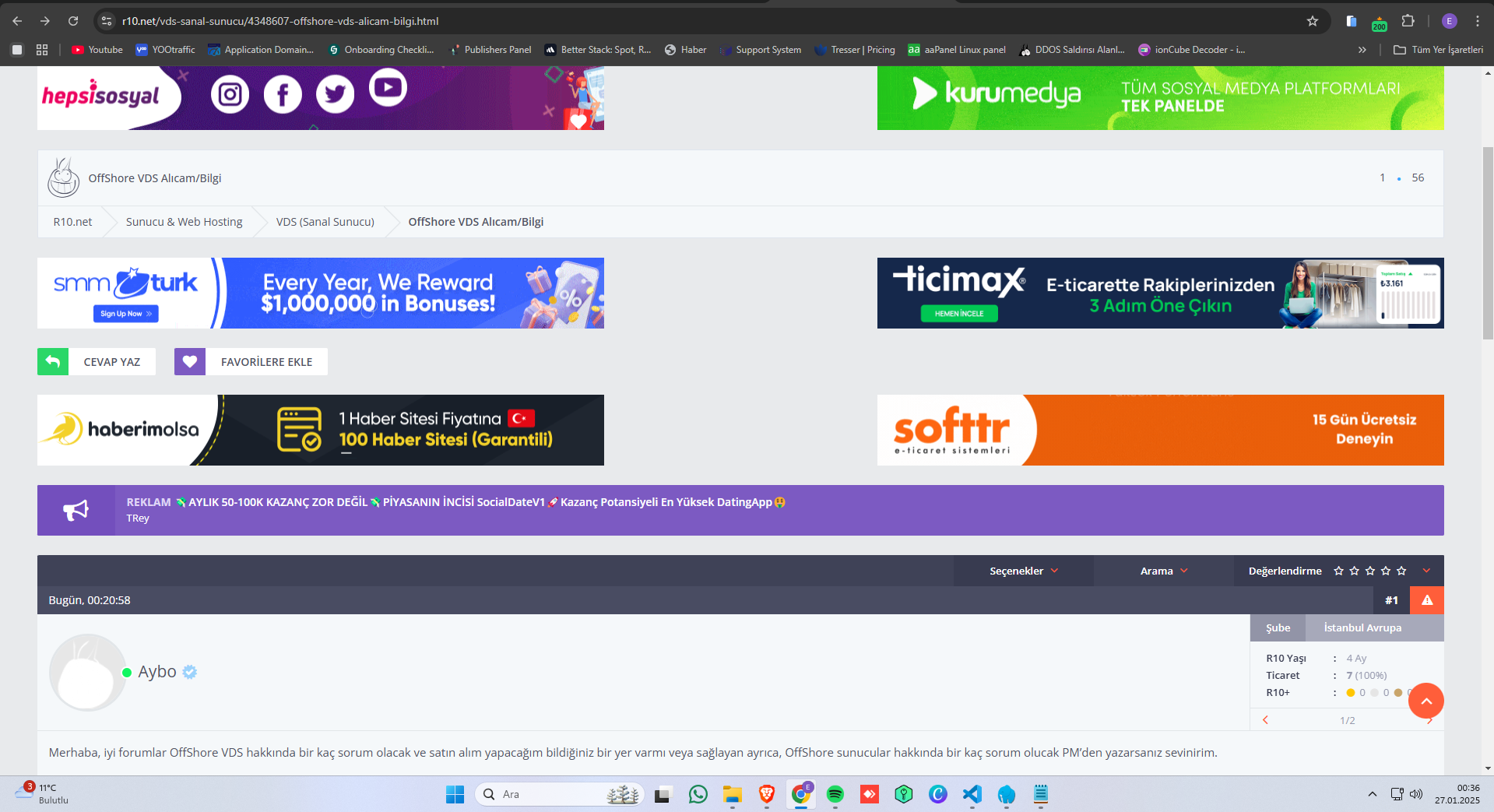
Task: Open Sunucu & Web Hosting breadcrumb
Action: pos(185,222)
